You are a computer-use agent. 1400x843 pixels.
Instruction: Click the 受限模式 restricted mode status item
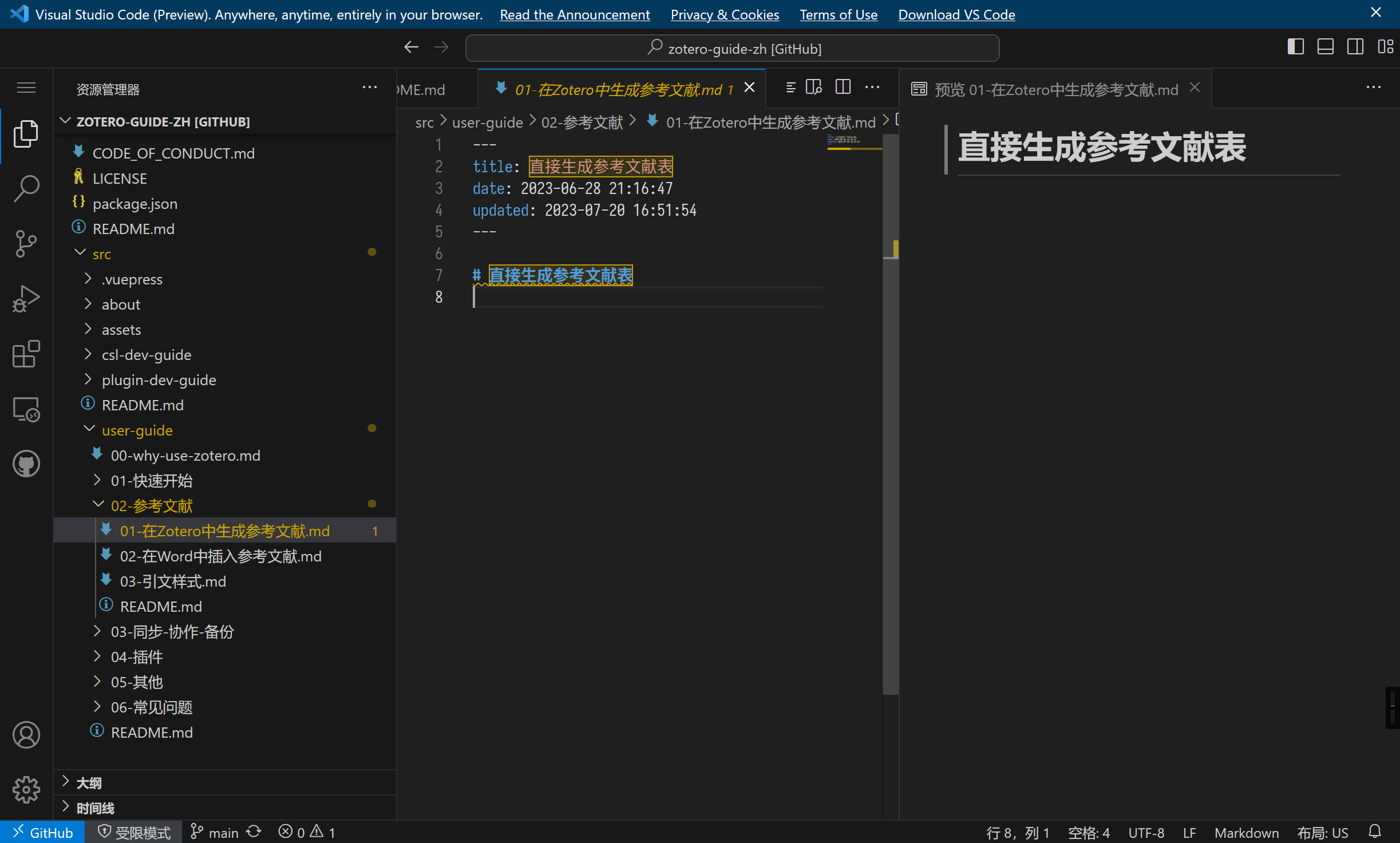(133, 832)
